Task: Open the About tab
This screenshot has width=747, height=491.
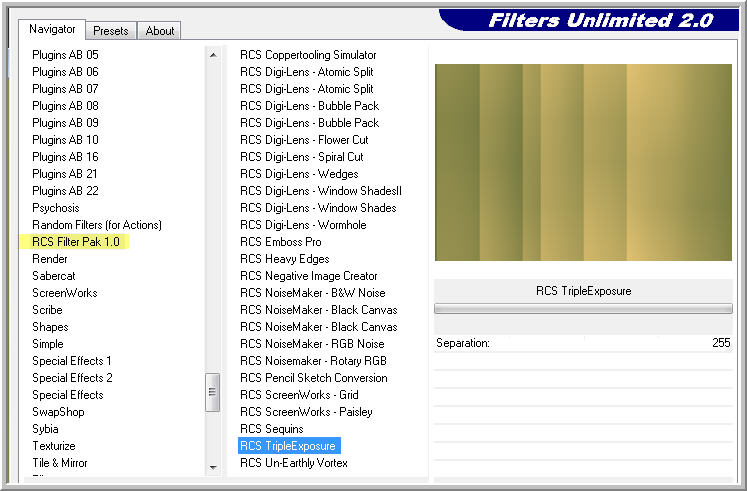Action: 160,31
